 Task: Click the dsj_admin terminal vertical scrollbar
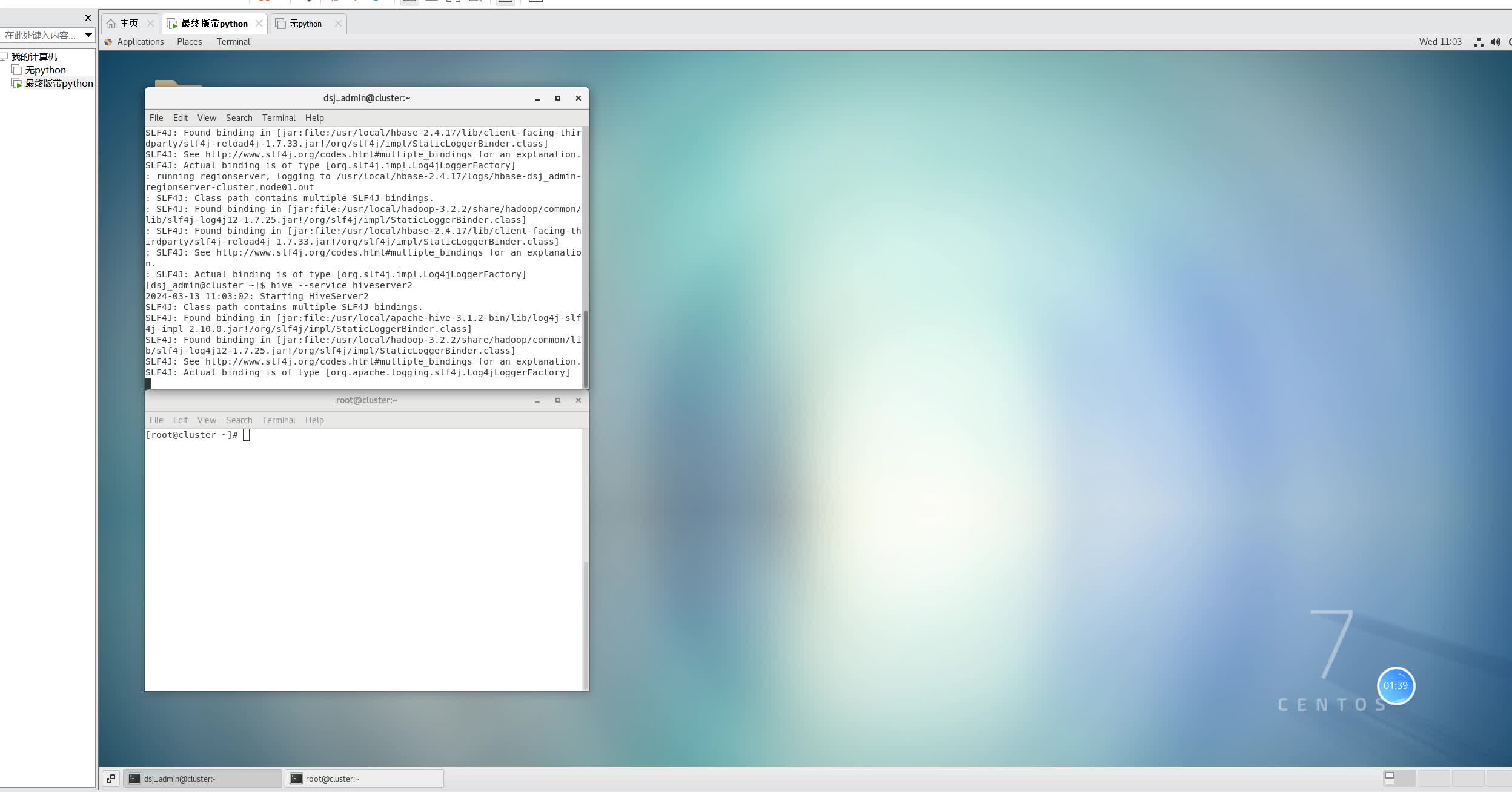pos(585,348)
